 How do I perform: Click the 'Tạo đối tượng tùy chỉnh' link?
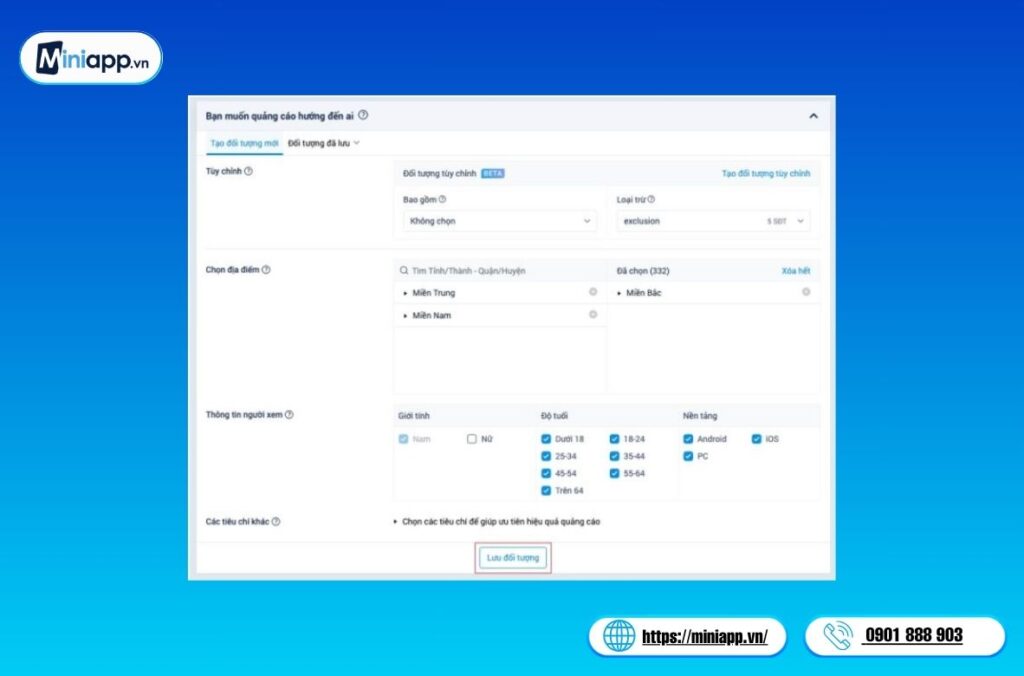click(765, 174)
